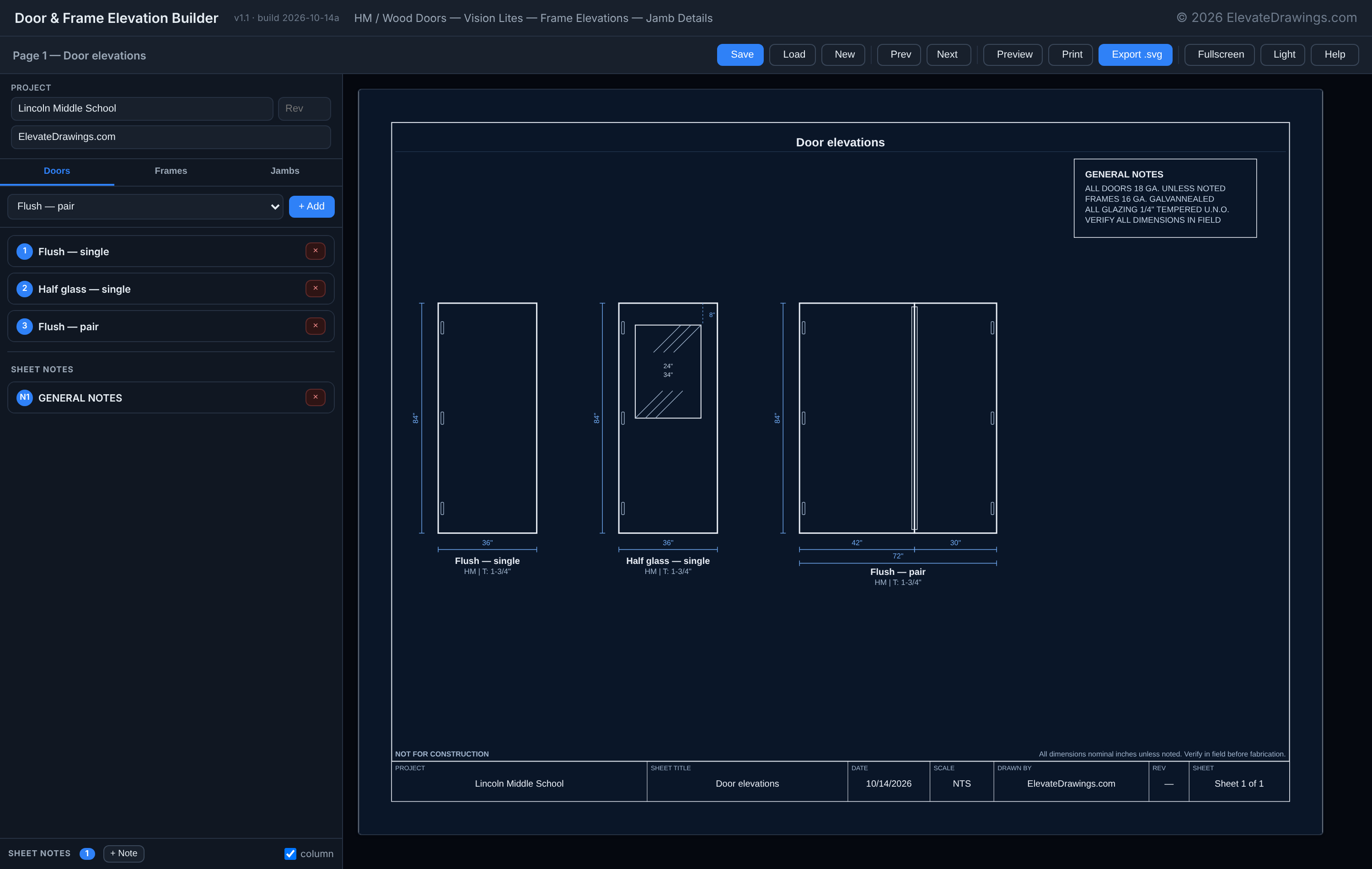Open the door type dropdown showing Flush — pair
Image resolution: width=1372 pixels, height=869 pixels.
[x=145, y=206]
